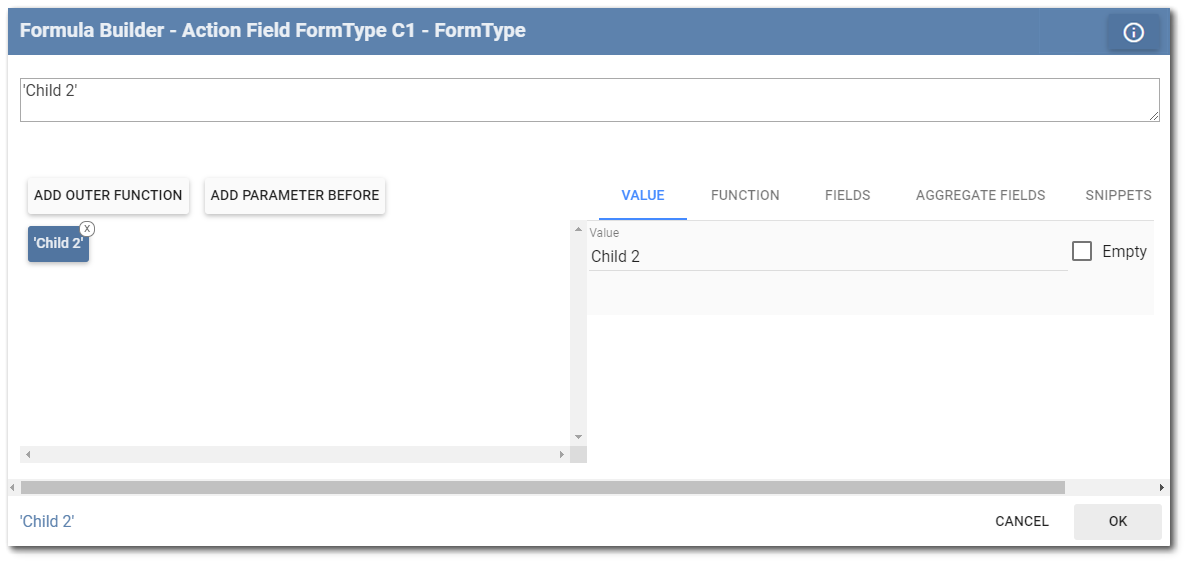Image resolution: width=1186 pixels, height=562 pixels.
Task: Open the SNIPPETS tab
Action: pyautogui.click(x=1118, y=196)
